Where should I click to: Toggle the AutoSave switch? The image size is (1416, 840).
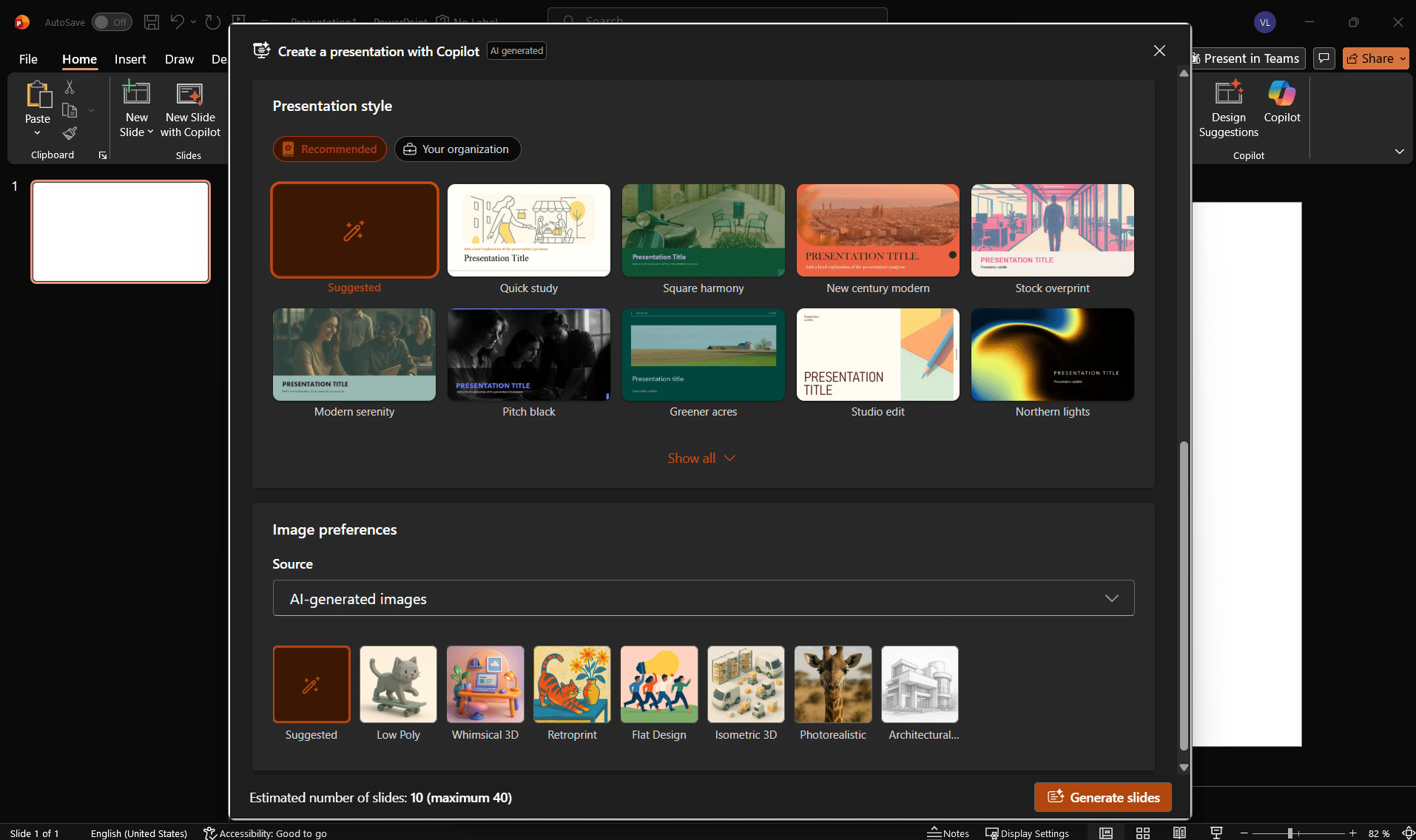(111, 22)
